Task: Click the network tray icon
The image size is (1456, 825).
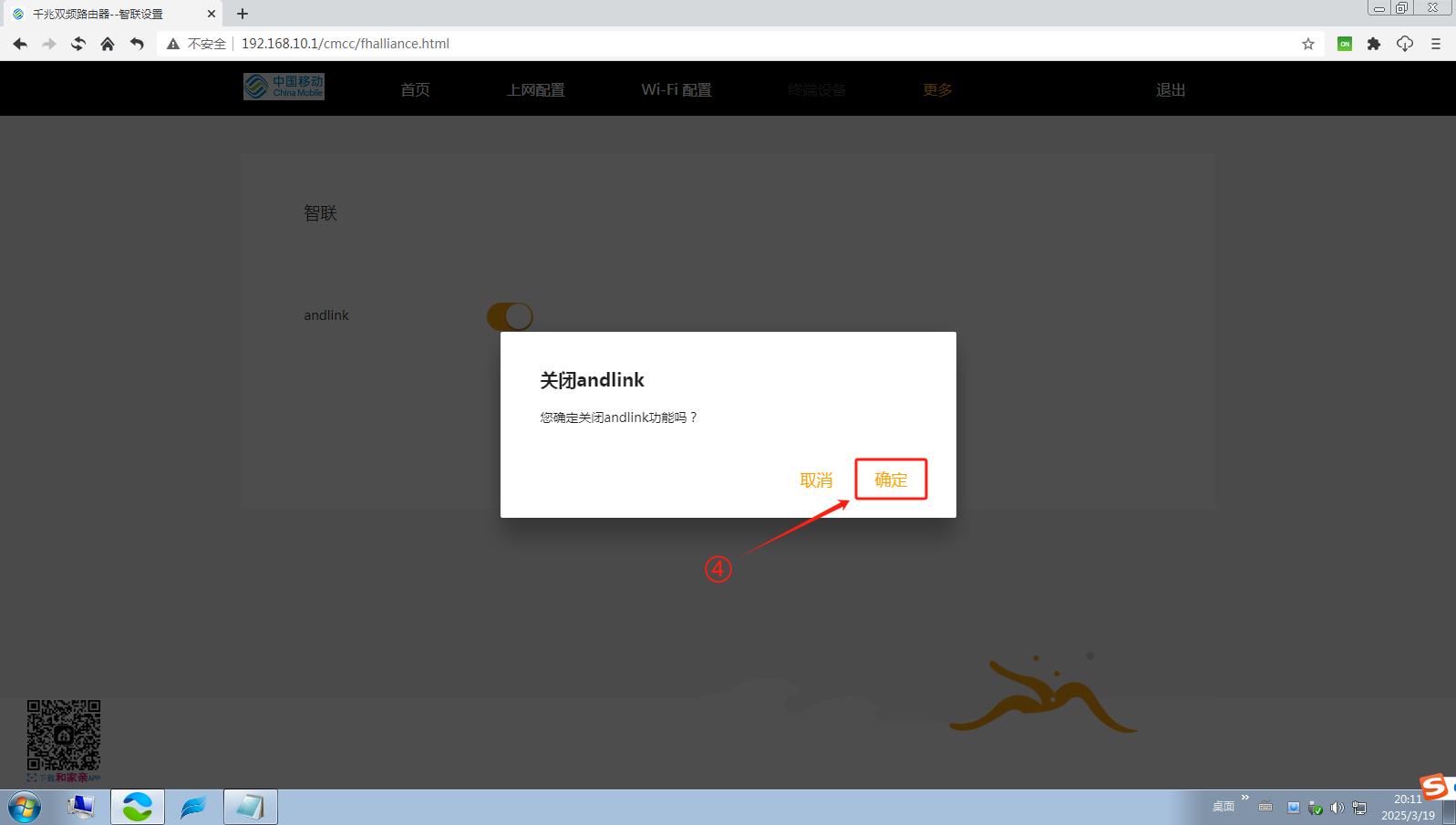Action: [1359, 808]
